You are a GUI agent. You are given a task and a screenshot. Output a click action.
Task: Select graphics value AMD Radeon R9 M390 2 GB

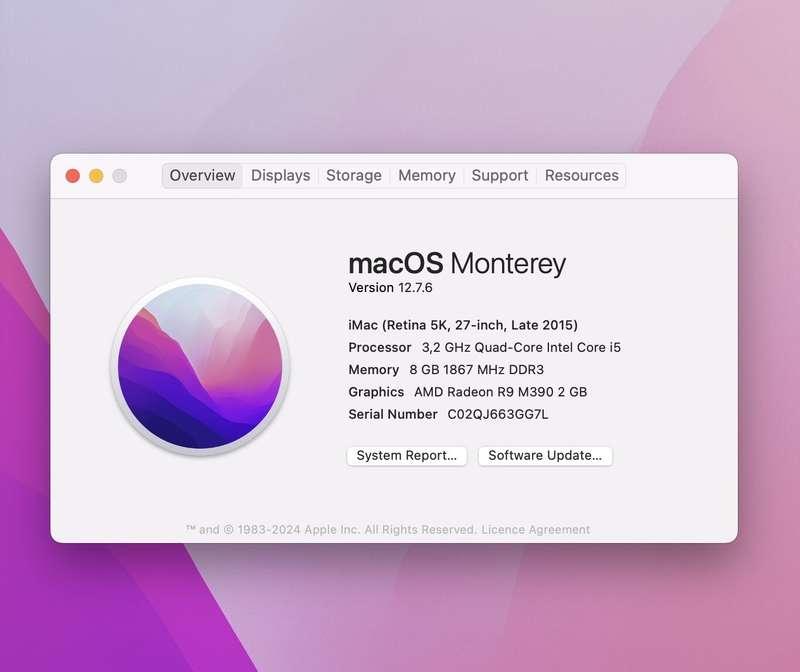click(501, 392)
